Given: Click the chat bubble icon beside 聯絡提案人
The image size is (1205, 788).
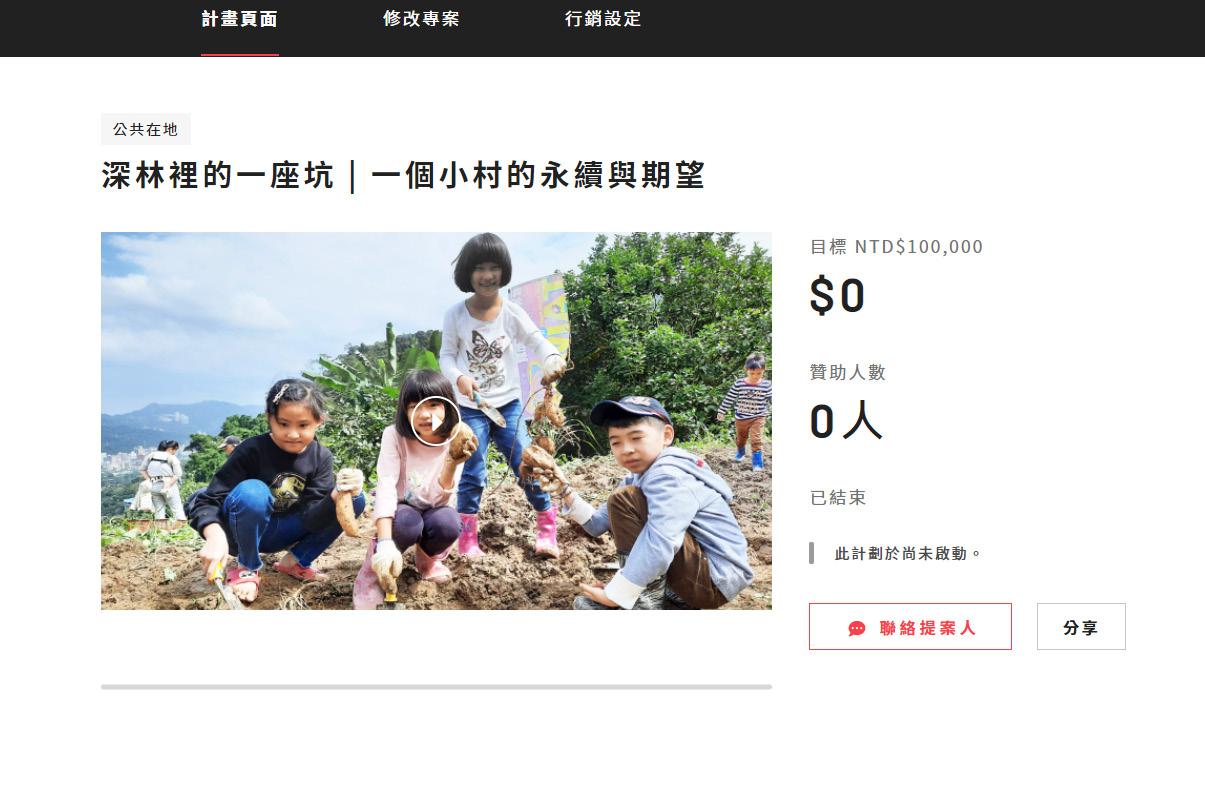Looking at the screenshot, I should (857, 628).
